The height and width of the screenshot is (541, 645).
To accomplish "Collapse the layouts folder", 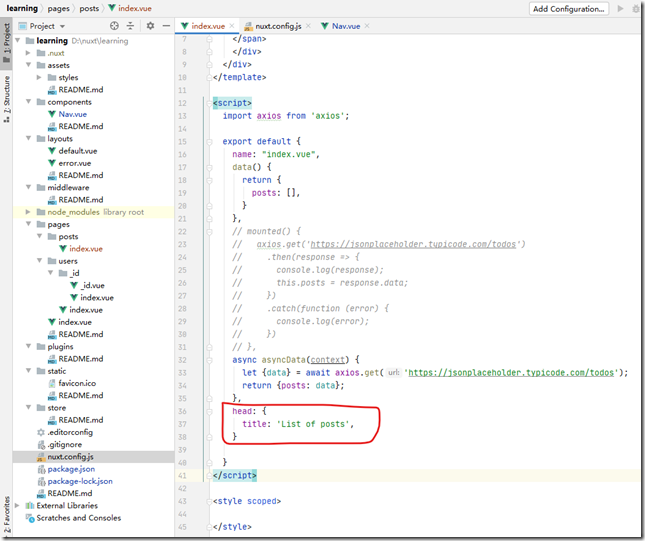I will point(28,138).
